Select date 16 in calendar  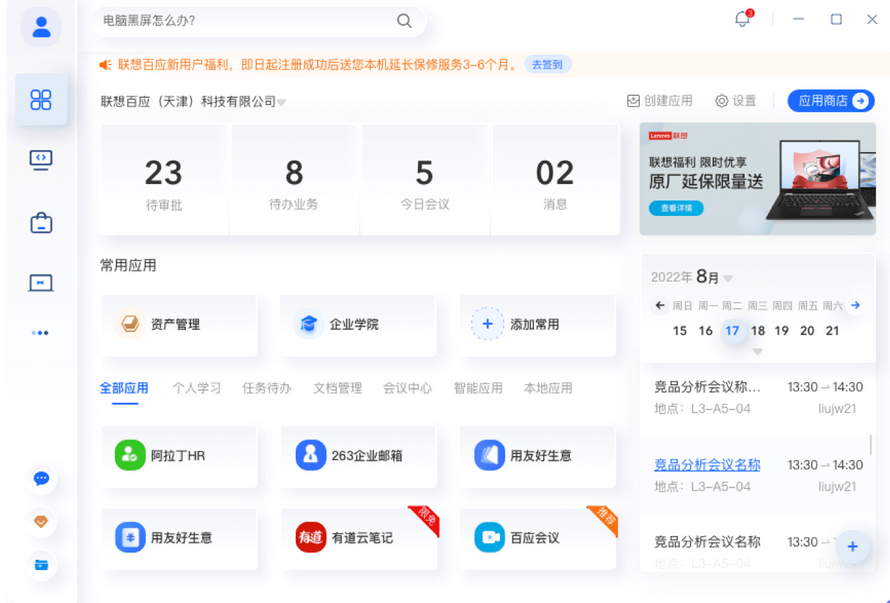coord(706,331)
